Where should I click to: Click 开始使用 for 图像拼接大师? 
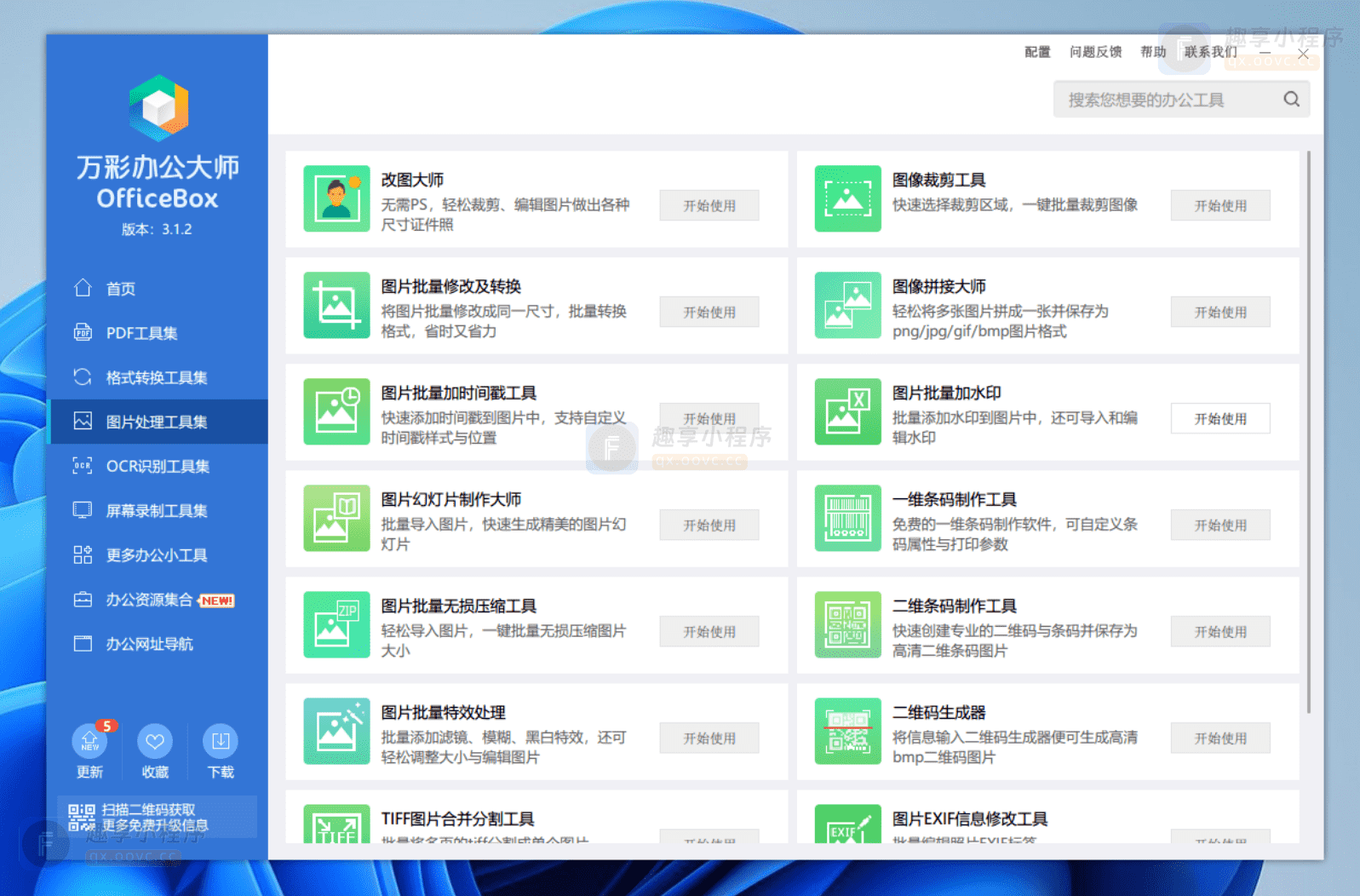pos(1220,312)
